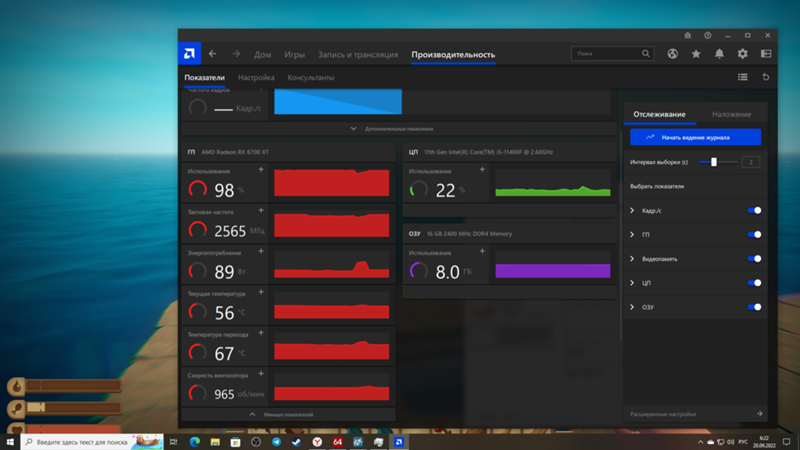Open the help question mark icon

(x=708, y=35)
